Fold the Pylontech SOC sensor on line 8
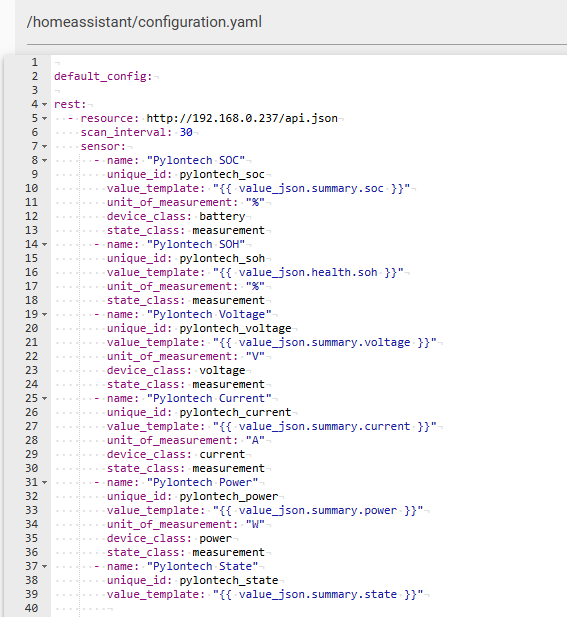Viewport: 567px width, 617px height. tap(44, 161)
